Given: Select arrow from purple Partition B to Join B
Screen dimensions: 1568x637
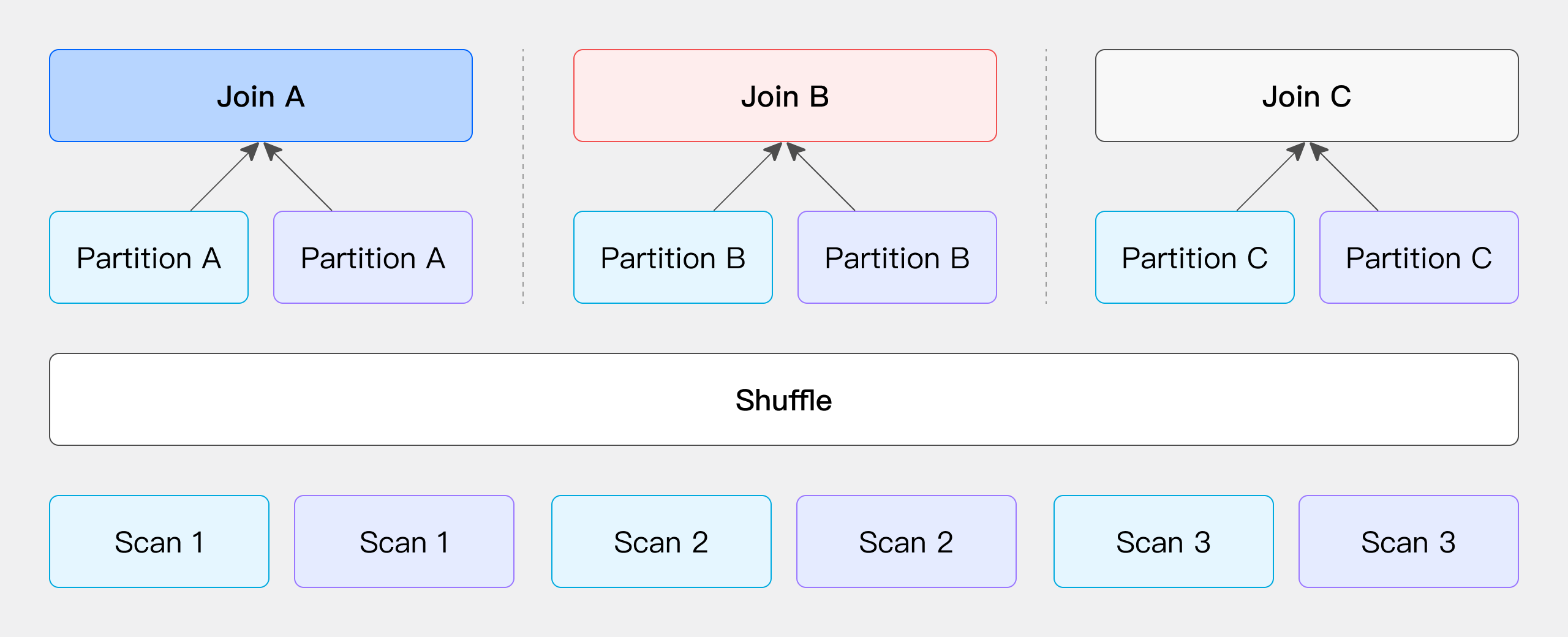Looking at the screenshot, I should coord(824,179).
